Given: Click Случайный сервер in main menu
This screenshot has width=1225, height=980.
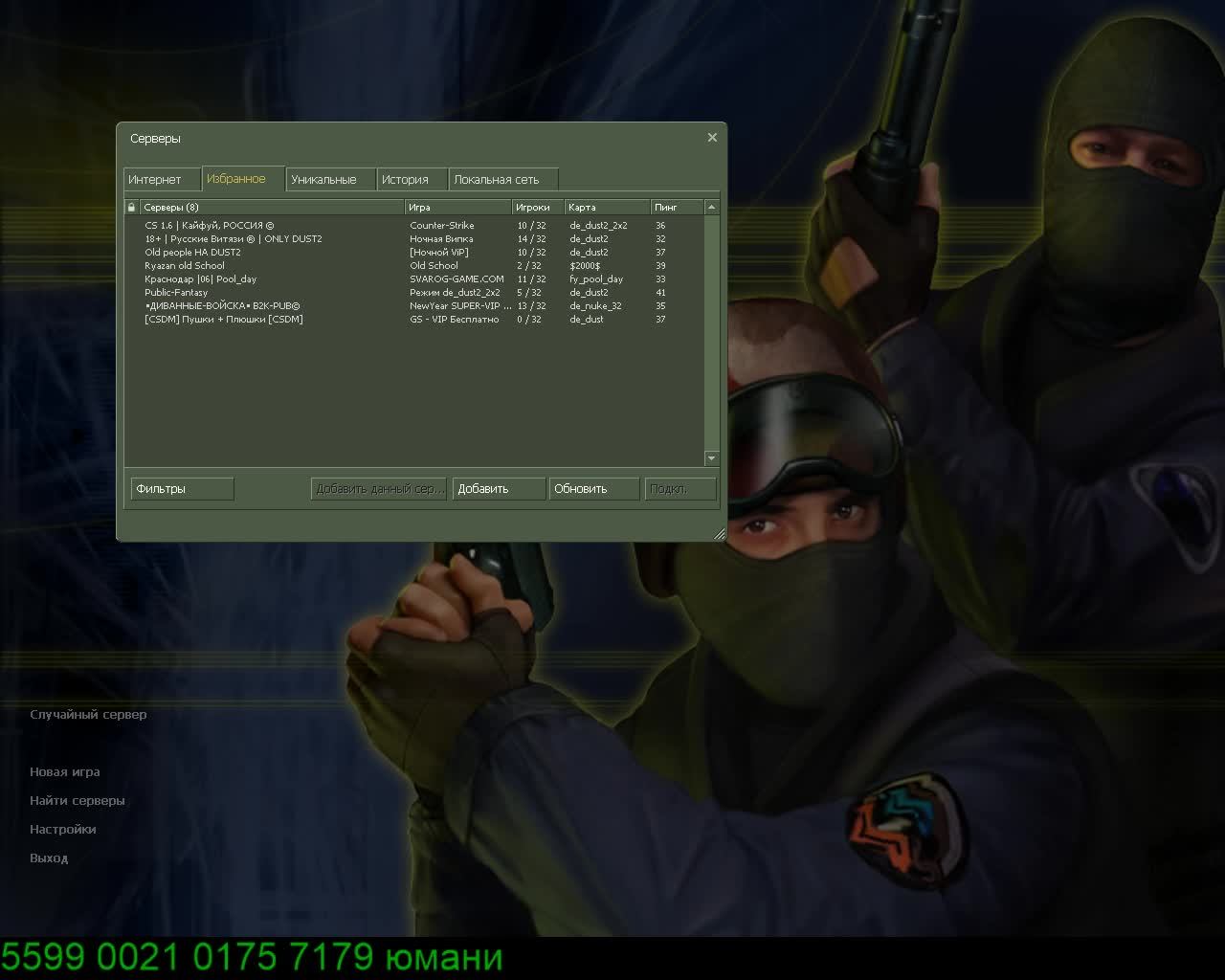Looking at the screenshot, I should (88, 715).
